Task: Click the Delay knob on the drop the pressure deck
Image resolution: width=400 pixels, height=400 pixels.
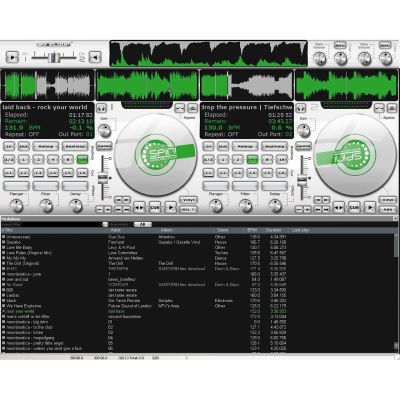Action: coord(275,206)
